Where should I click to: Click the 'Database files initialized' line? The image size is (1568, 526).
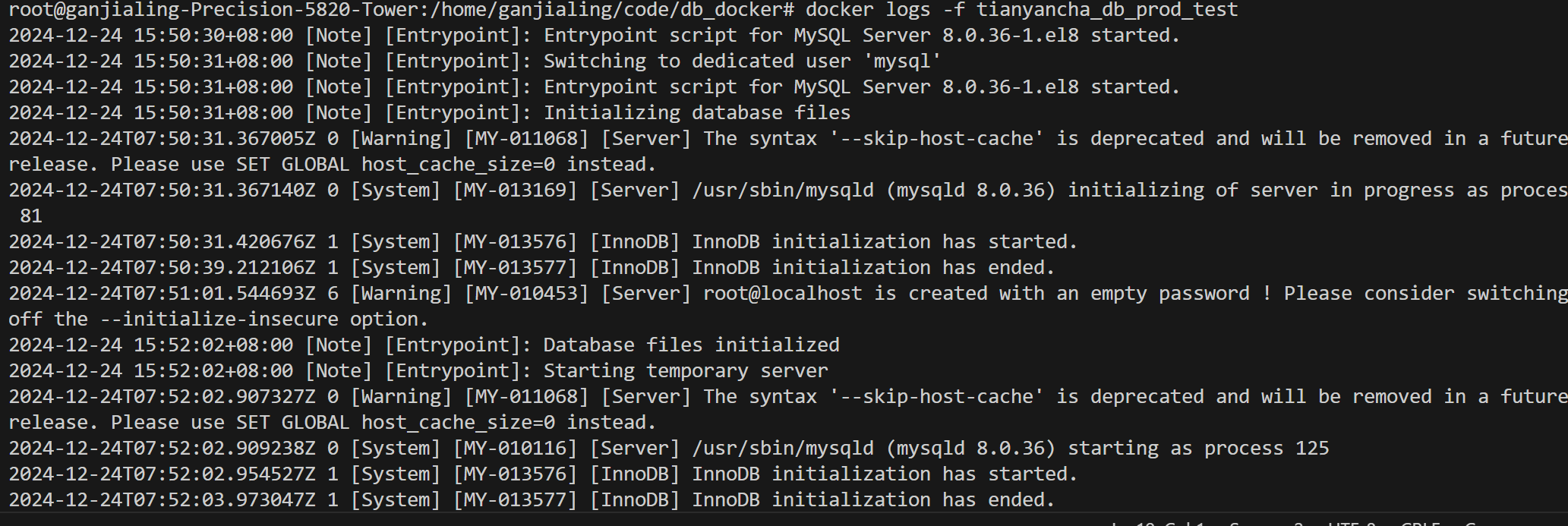click(x=424, y=345)
